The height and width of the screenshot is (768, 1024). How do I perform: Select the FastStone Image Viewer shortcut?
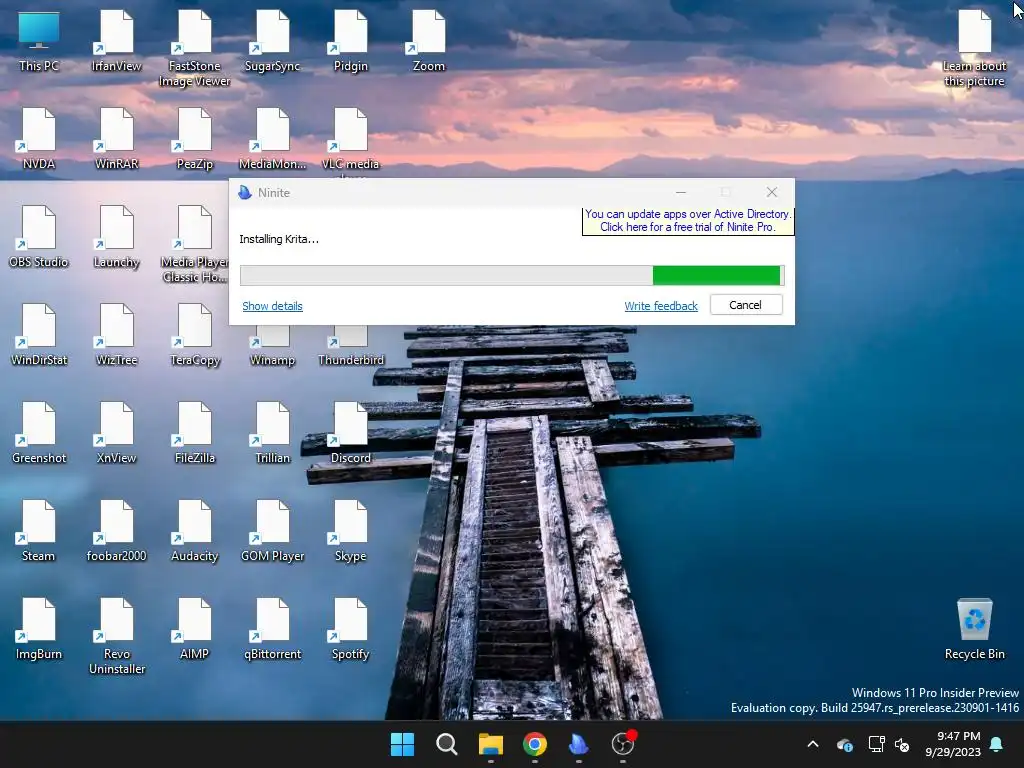point(195,48)
